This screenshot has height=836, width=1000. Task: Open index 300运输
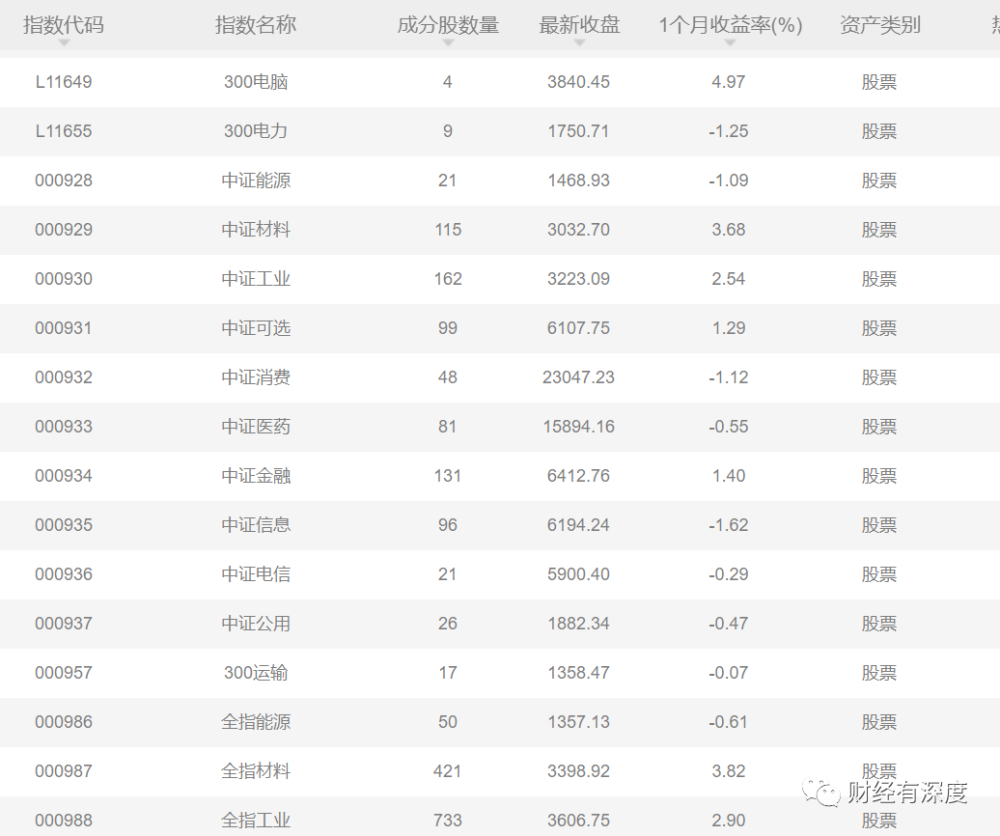point(256,673)
